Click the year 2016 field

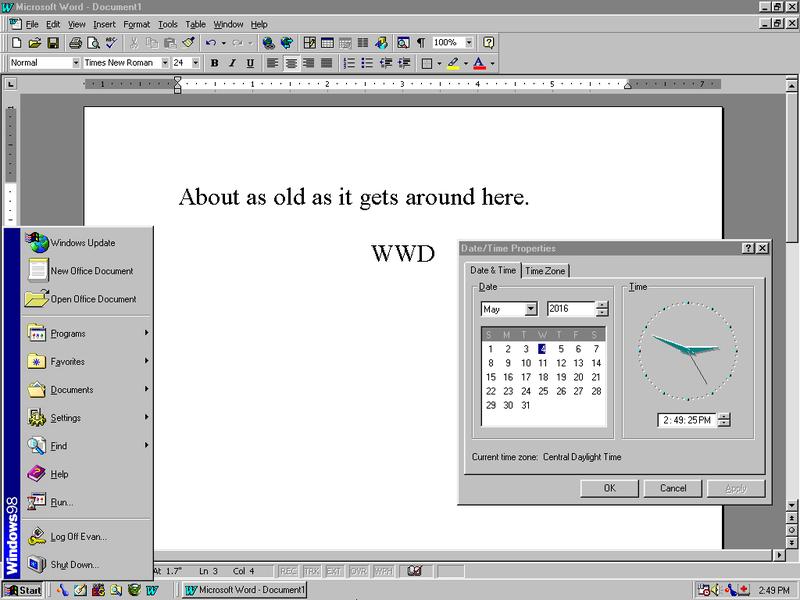coord(571,309)
